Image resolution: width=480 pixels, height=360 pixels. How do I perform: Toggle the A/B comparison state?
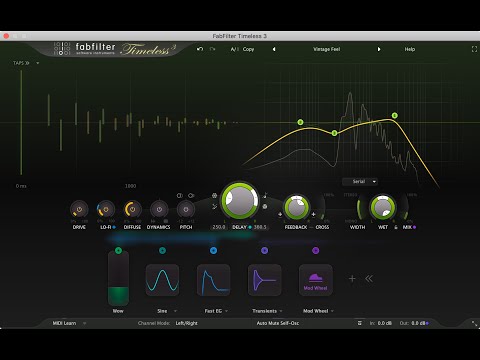point(235,49)
